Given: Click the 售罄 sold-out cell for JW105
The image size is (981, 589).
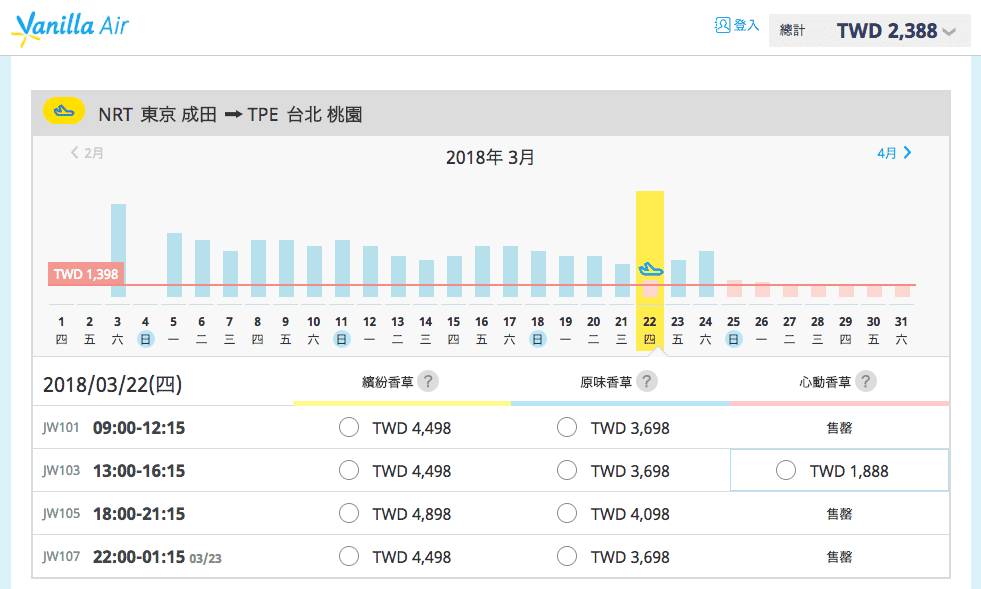Looking at the screenshot, I should [x=840, y=514].
